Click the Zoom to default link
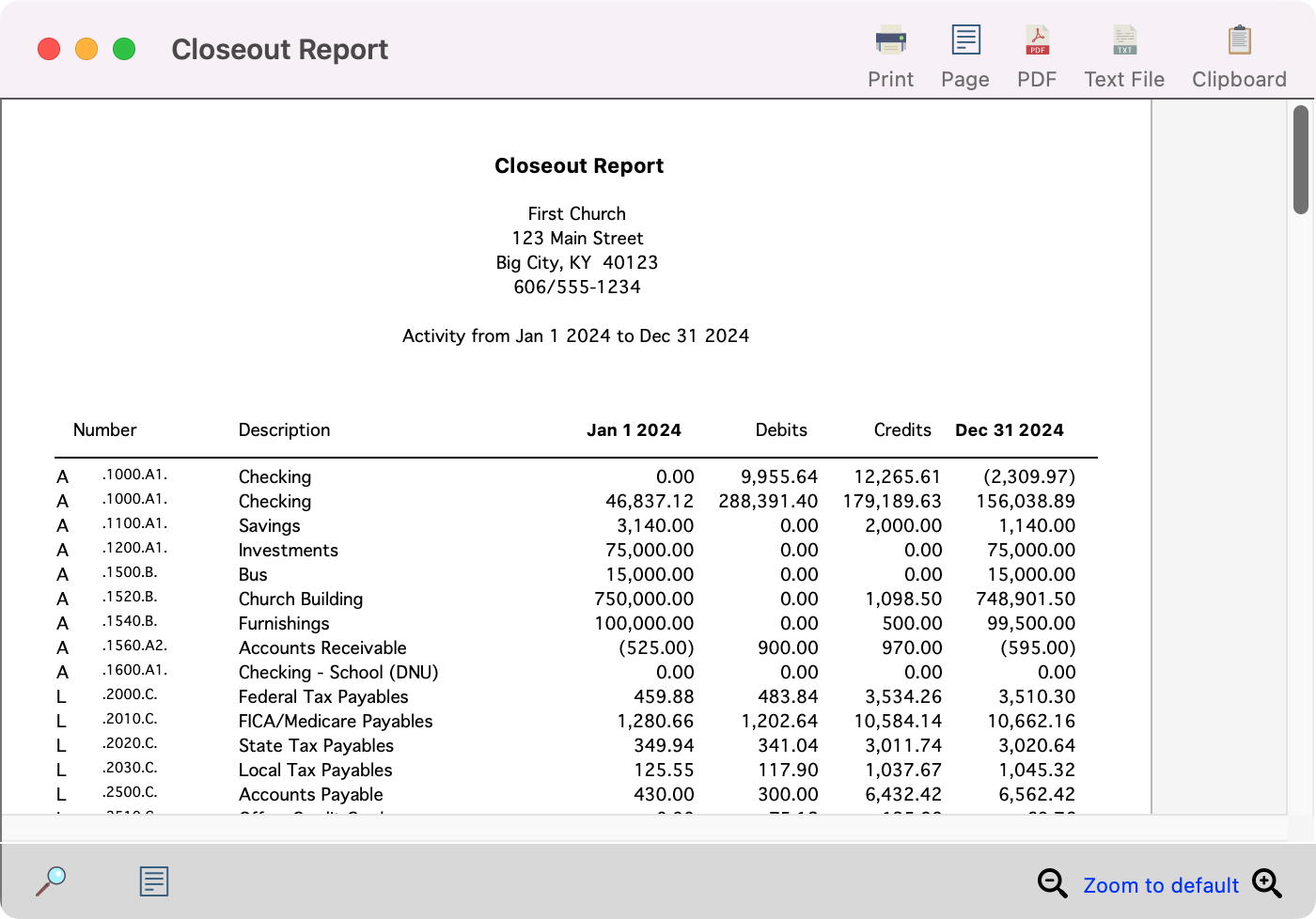 1161,885
